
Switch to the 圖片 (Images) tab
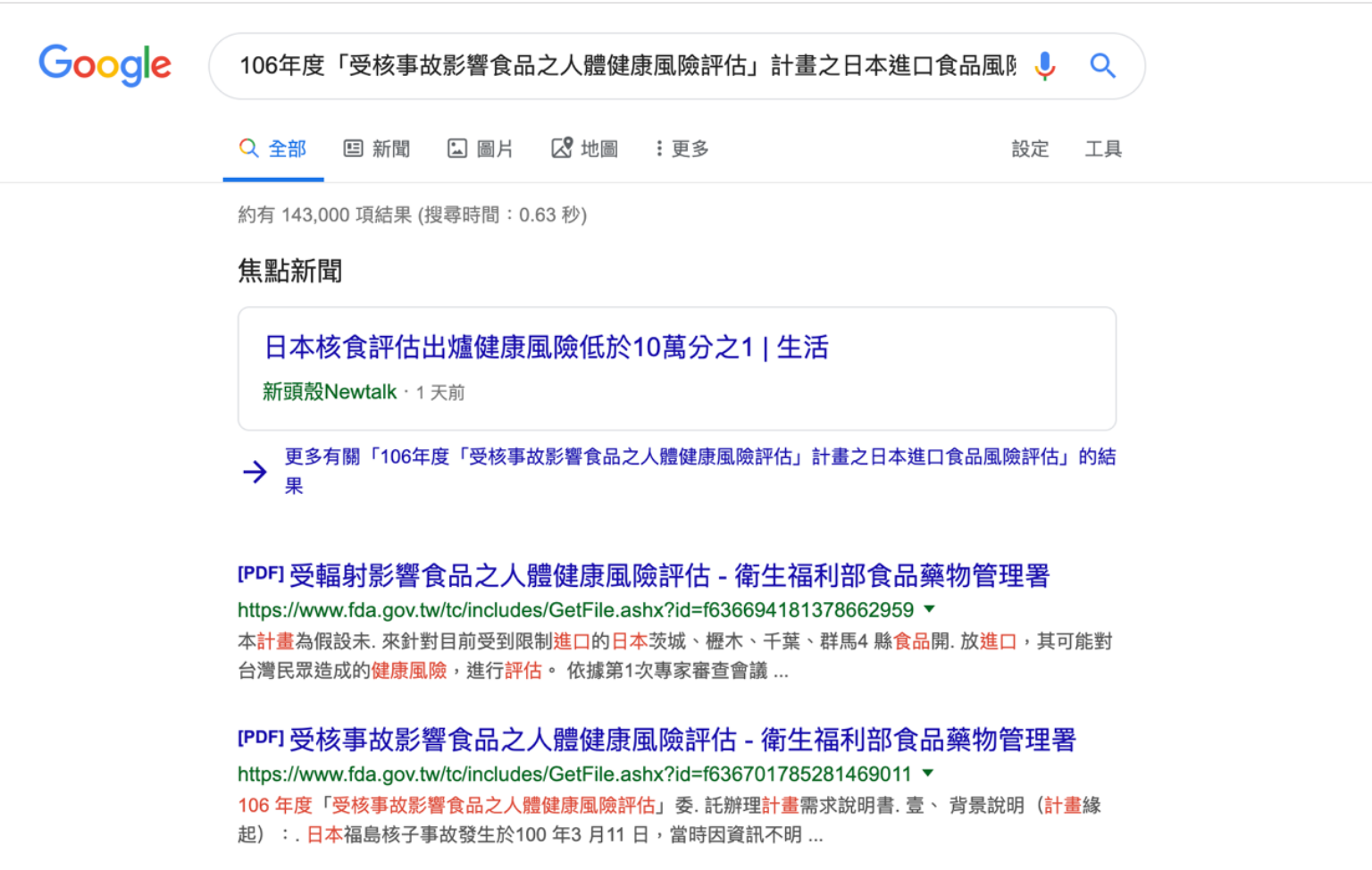[481, 149]
